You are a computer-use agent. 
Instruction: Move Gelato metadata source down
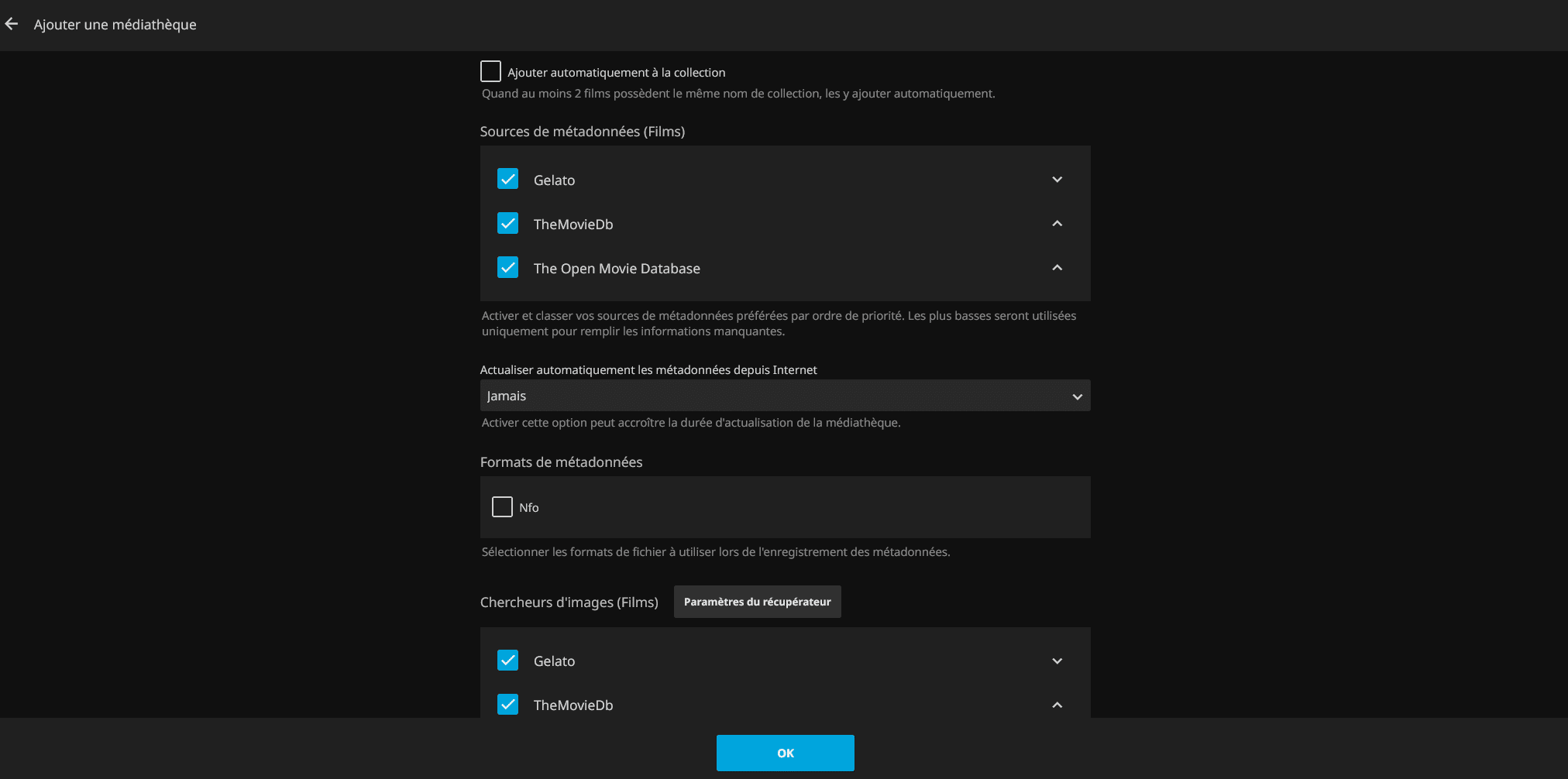(1057, 180)
